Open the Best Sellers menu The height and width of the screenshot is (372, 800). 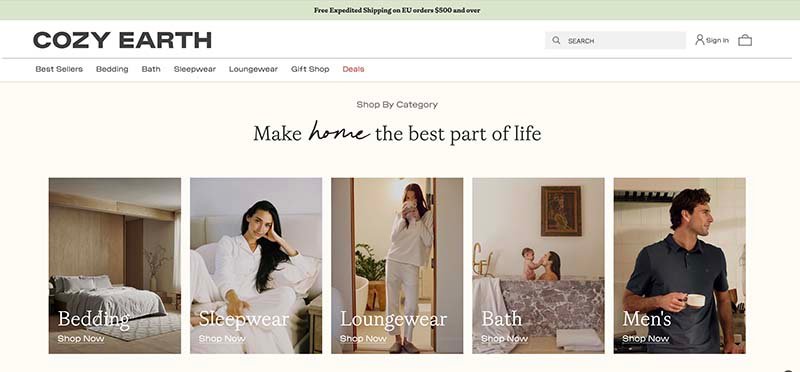59,69
